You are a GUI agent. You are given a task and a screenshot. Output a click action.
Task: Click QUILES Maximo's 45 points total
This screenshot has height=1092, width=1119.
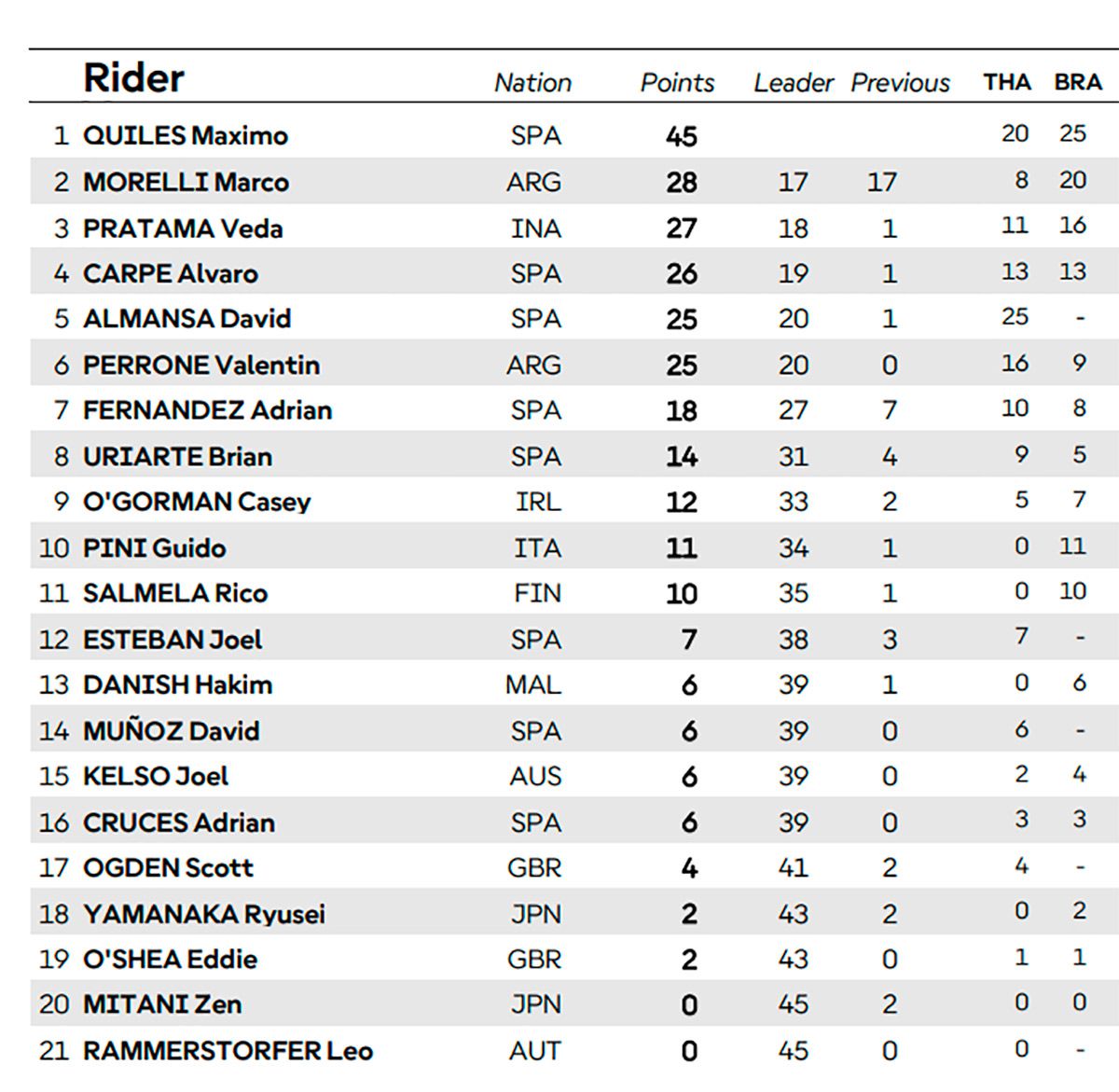click(681, 136)
